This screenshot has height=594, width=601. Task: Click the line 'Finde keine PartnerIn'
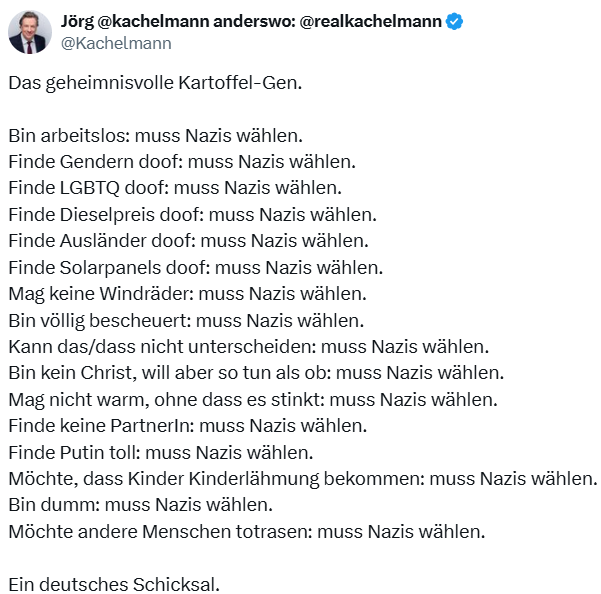[188, 426]
